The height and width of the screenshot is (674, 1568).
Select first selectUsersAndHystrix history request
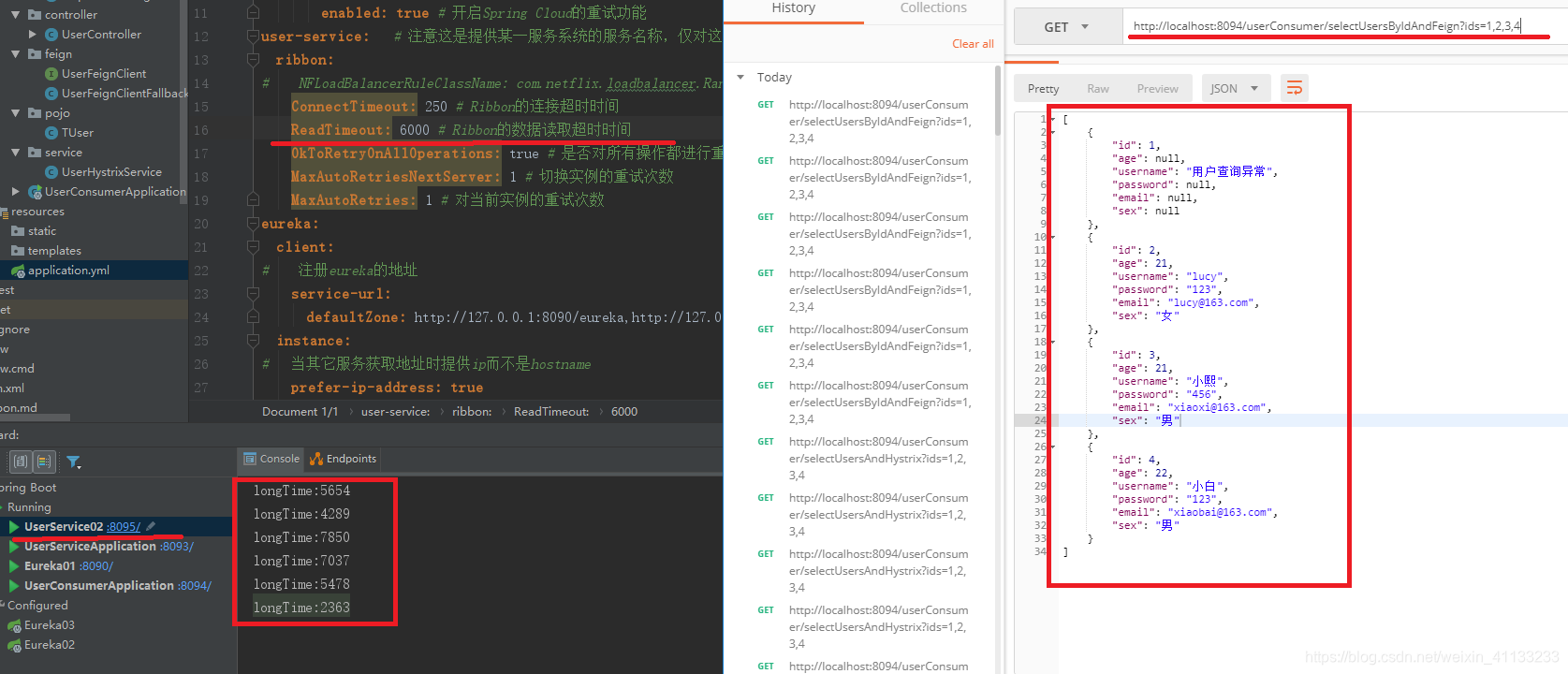(x=878, y=459)
